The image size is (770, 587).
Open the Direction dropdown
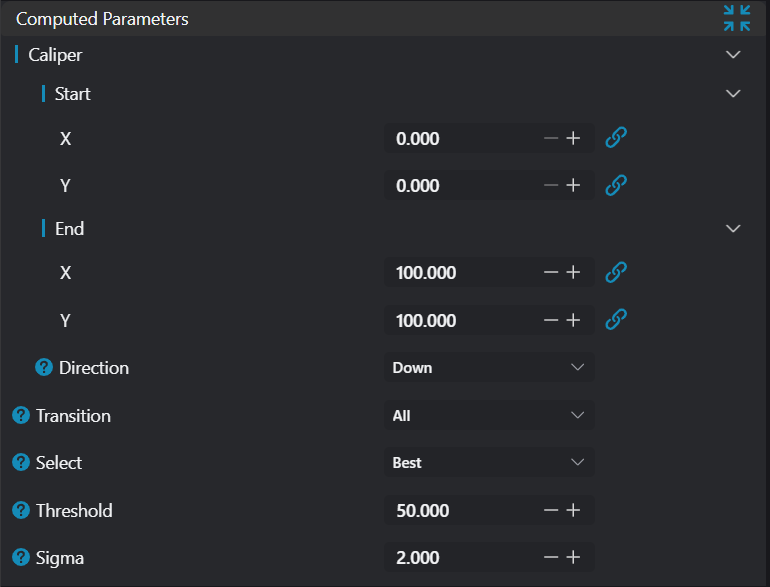point(489,367)
